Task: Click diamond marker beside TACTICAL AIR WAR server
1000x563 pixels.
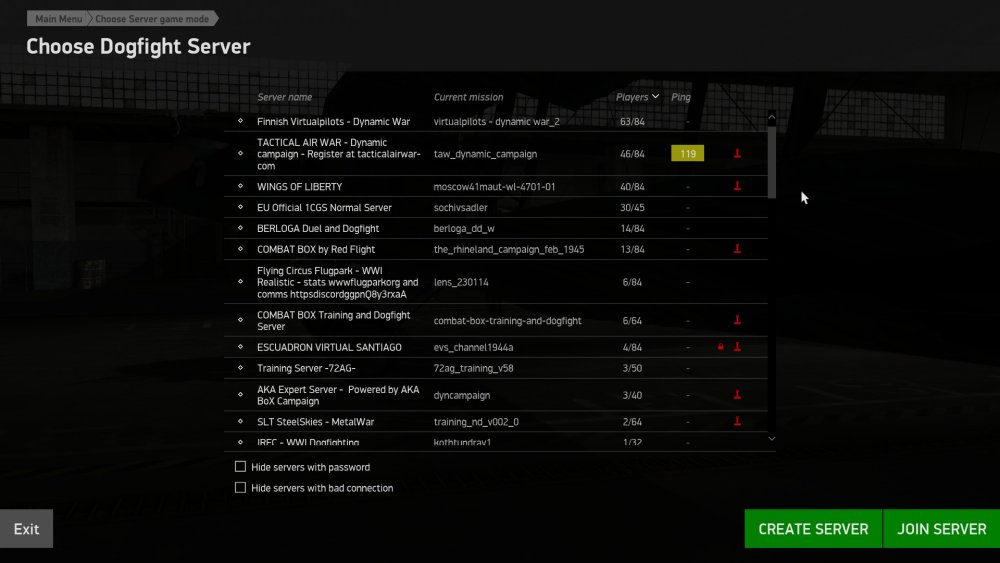Action: pyautogui.click(x=240, y=153)
